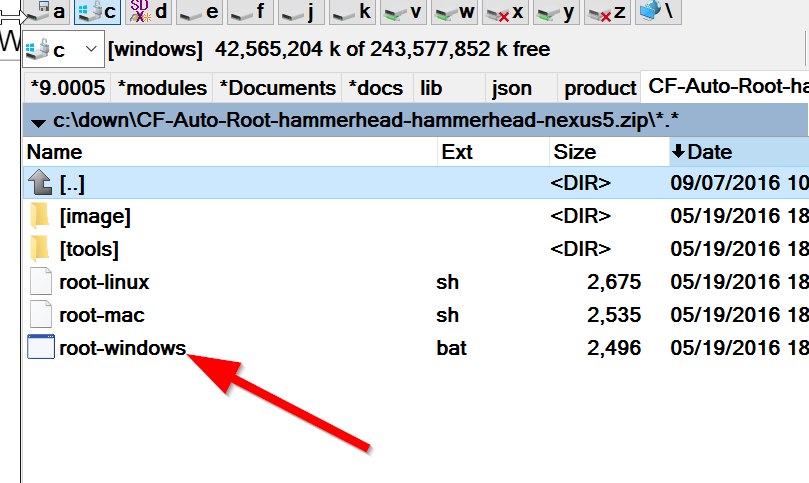Open the [tools] folder
809x483 pixels.
click(x=89, y=249)
